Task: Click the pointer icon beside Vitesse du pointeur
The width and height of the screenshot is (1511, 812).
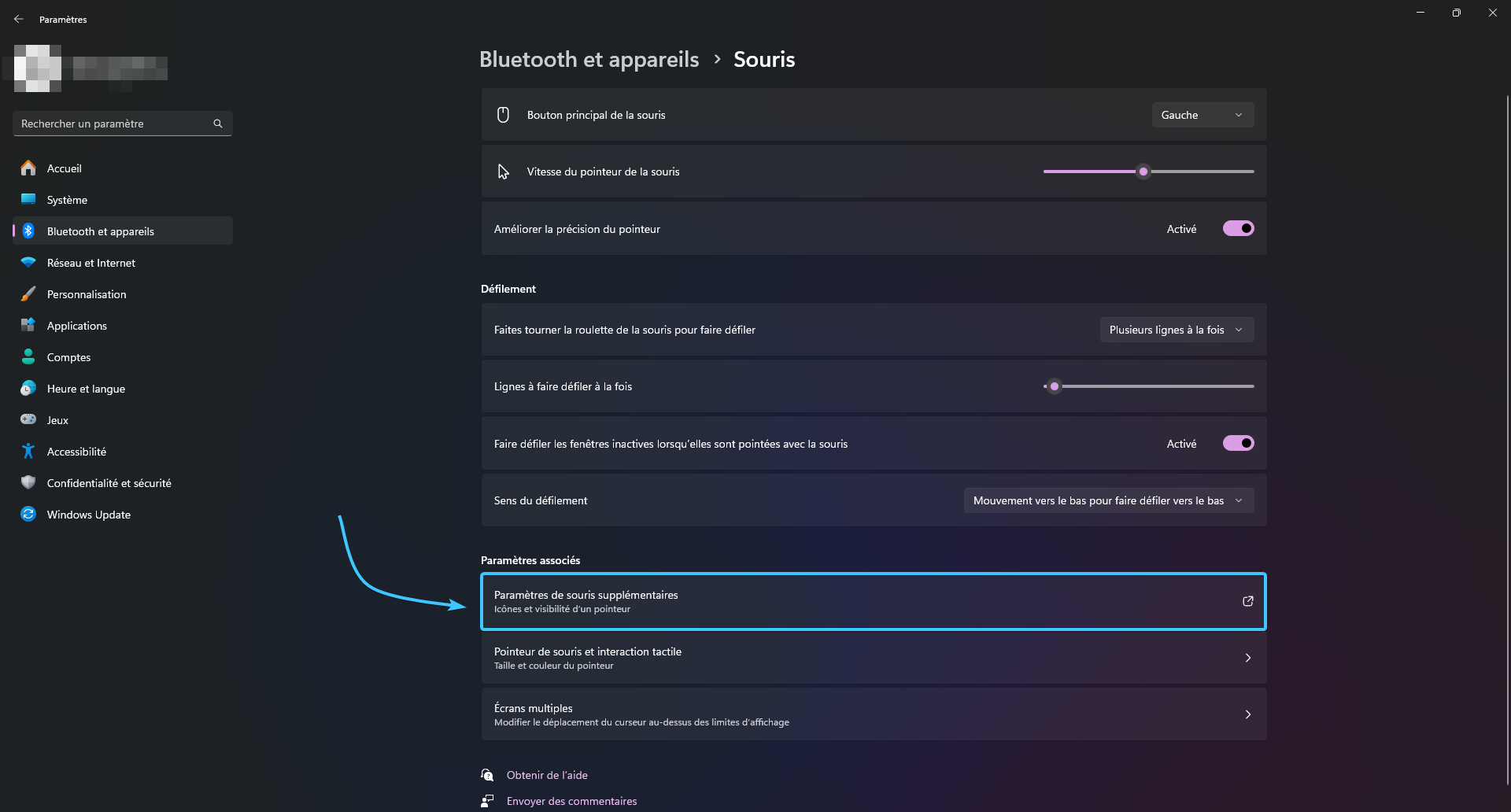Action: click(504, 172)
